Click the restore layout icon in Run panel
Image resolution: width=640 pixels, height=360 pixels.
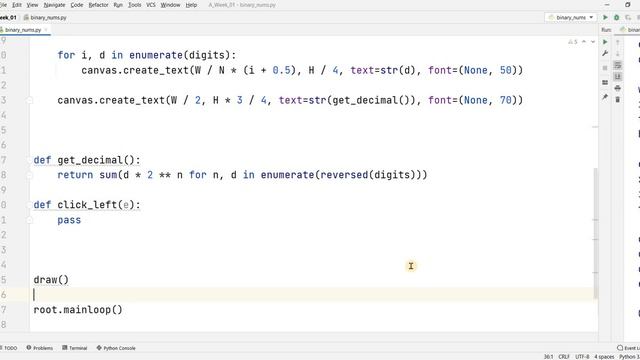pos(605,82)
